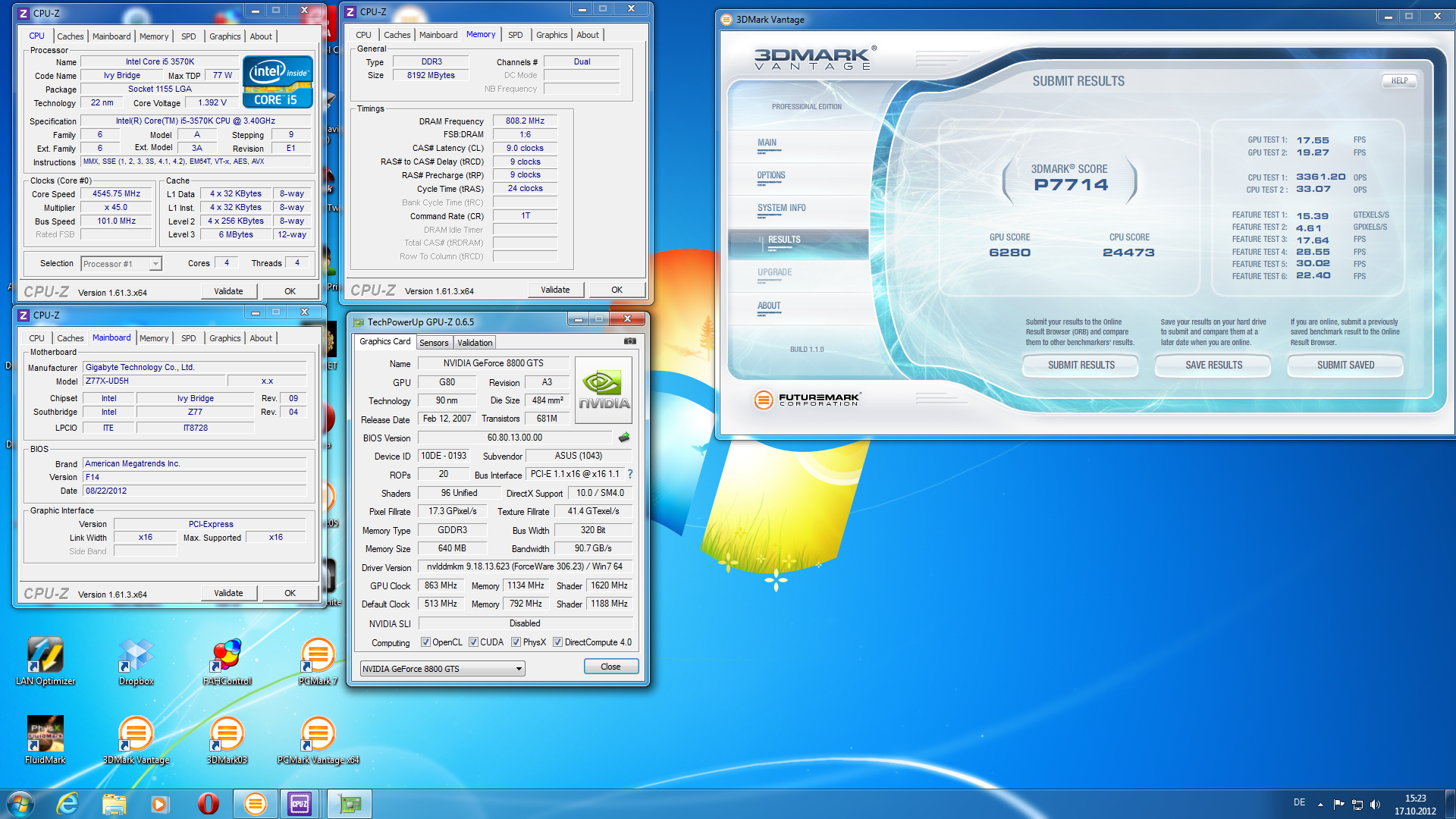Open Graphics tab in top-left CPU-Z
The width and height of the screenshot is (1456, 819).
(x=224, y=36)
